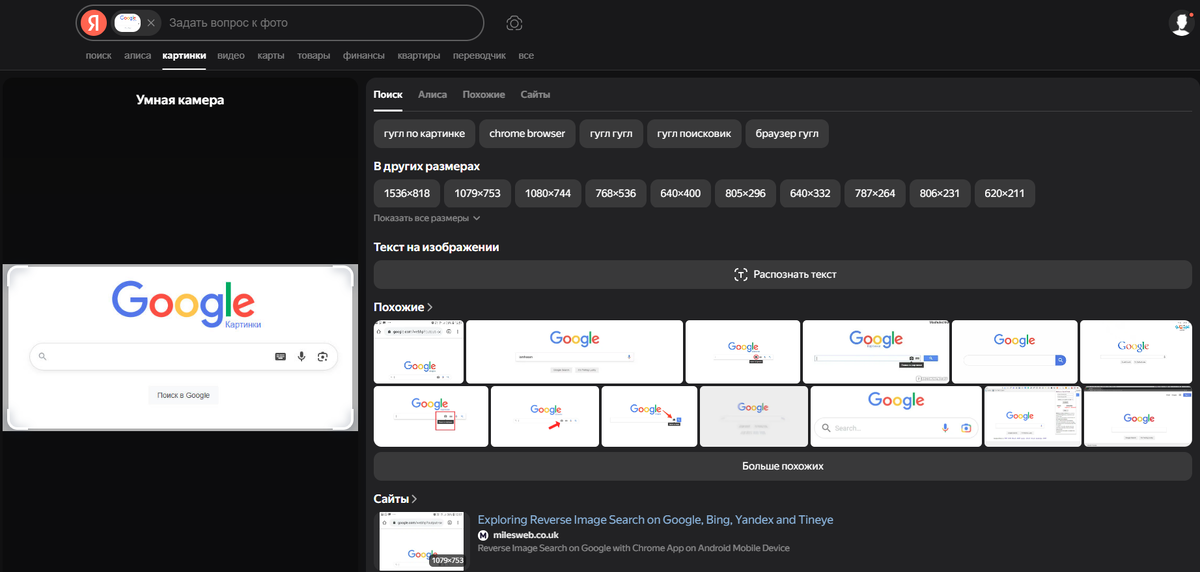This screenshot has height=572, width=1200.
Task: Choose the 640×332 size
Action: pos(810,193)
